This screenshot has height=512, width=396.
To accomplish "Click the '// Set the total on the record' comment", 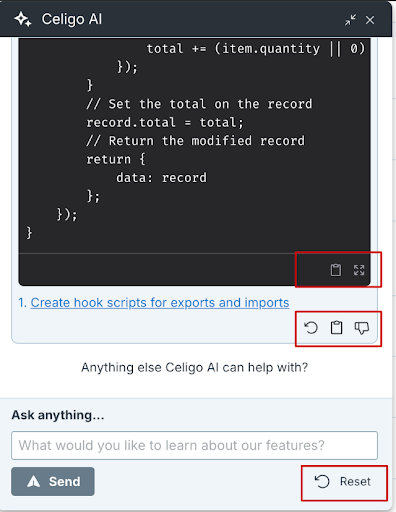I will click(199, 104).
